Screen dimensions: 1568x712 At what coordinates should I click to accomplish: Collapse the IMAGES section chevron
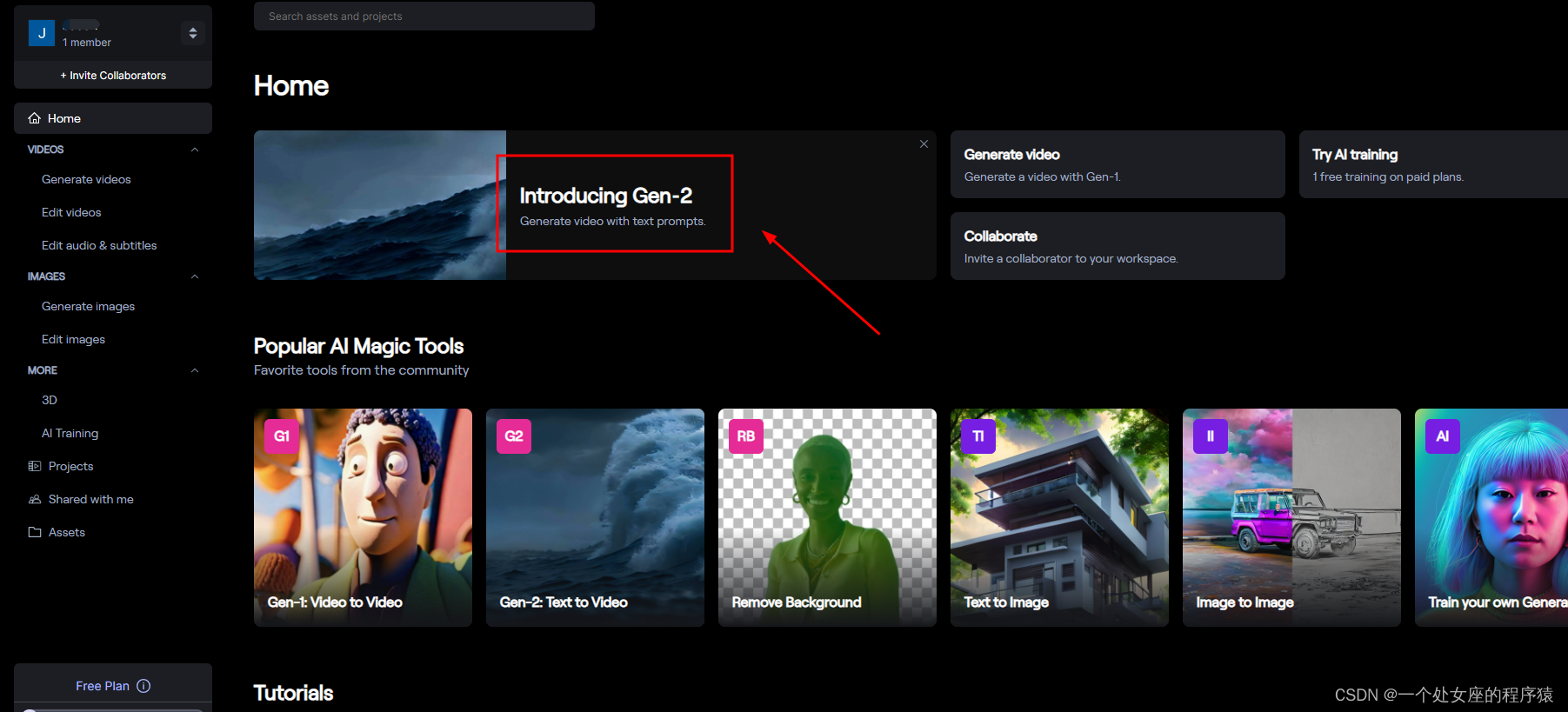coord(195,276)
